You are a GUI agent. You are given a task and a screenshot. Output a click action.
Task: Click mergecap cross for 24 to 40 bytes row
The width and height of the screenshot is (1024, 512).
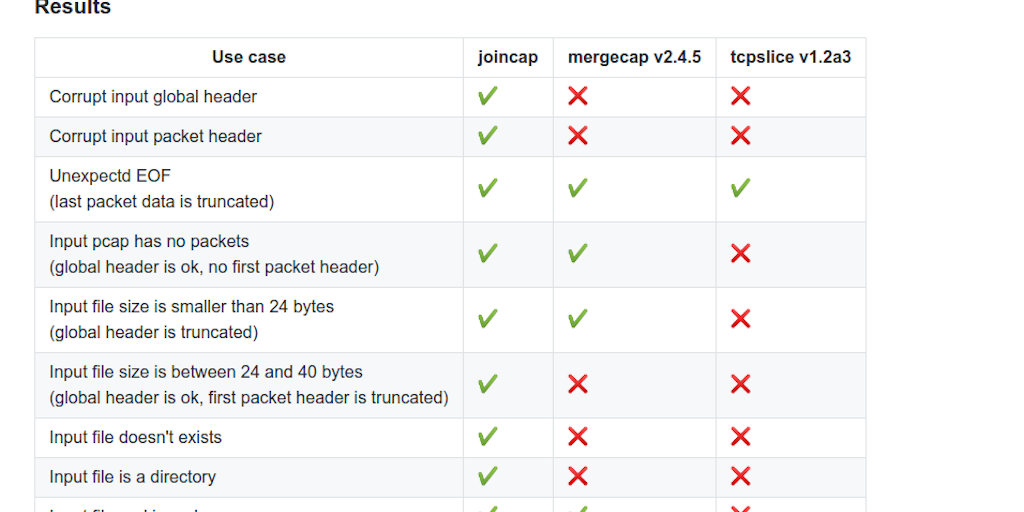(577, 384)
